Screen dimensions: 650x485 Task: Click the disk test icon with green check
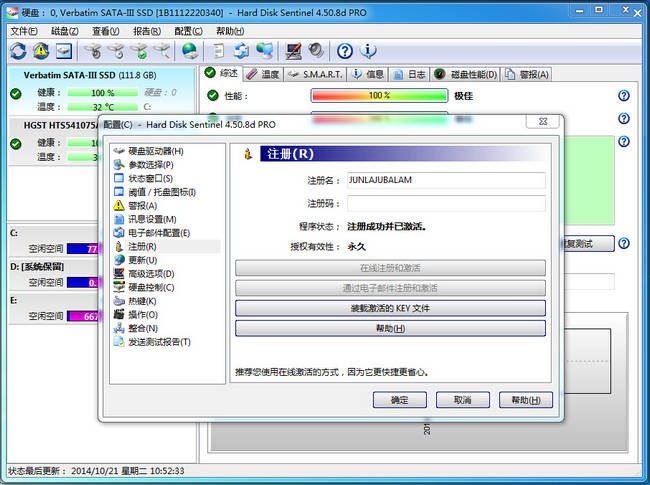[139, 51]
